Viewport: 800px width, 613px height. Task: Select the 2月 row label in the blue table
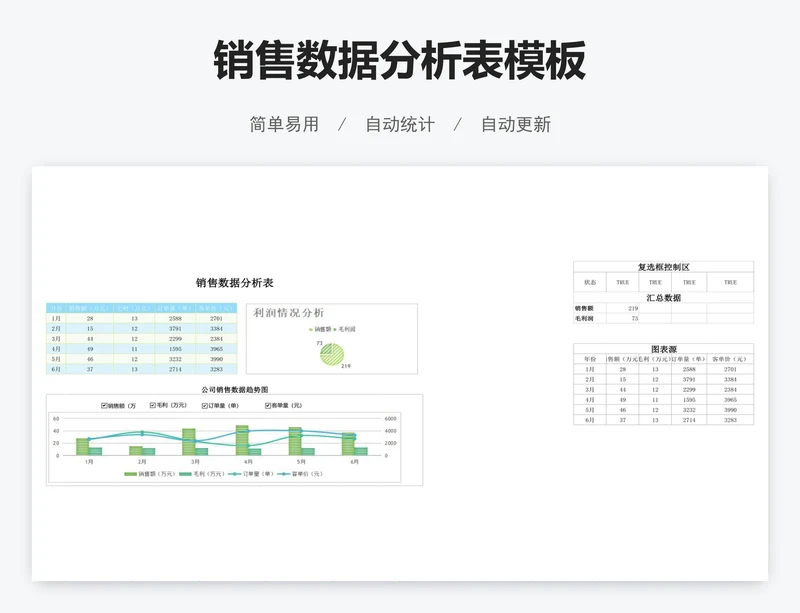click(56, 329)
